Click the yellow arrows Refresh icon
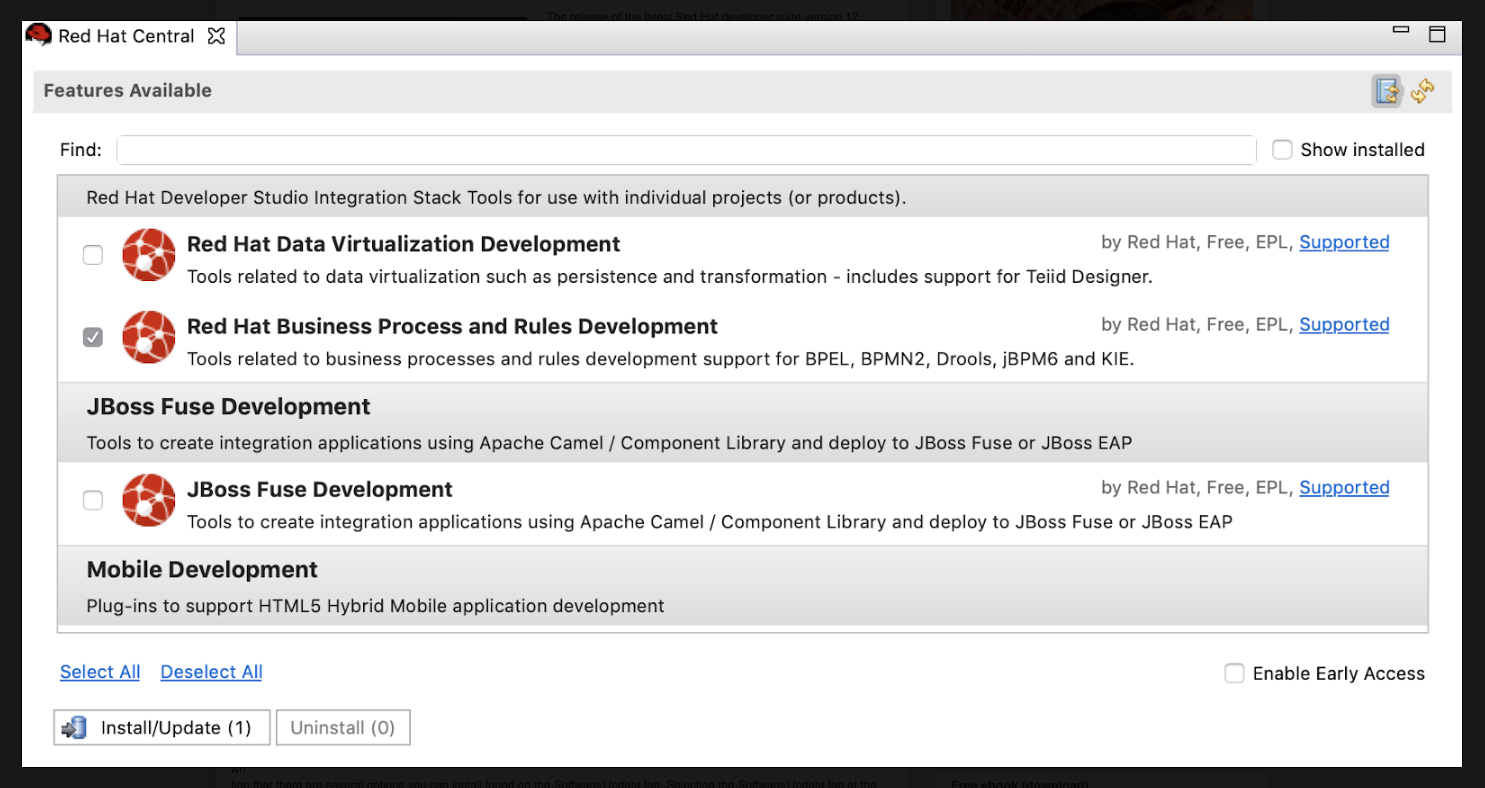Screen dimensions: 1485x788 click(1423, 91)
